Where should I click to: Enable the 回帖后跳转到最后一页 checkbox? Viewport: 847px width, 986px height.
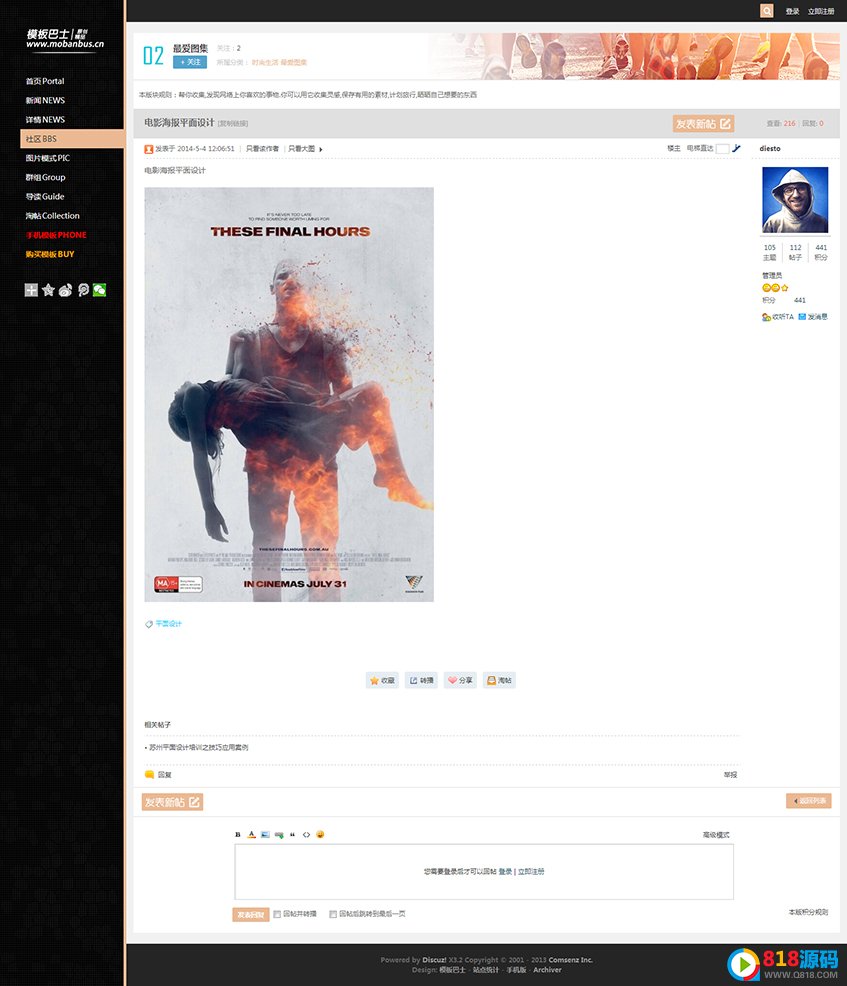pos(333,914)
